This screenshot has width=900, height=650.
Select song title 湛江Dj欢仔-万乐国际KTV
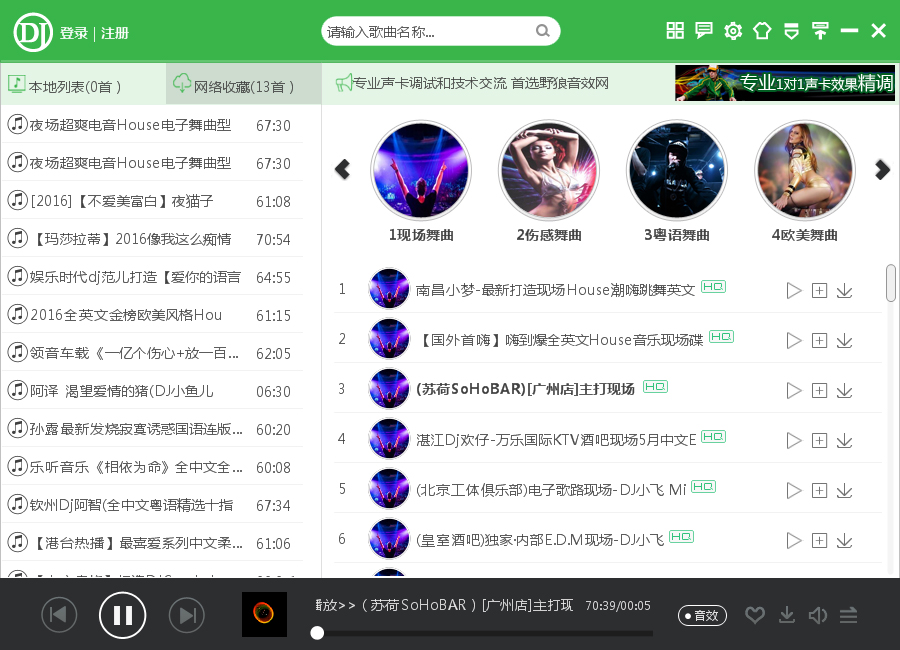pyautogui.click(x=556, y=440)
